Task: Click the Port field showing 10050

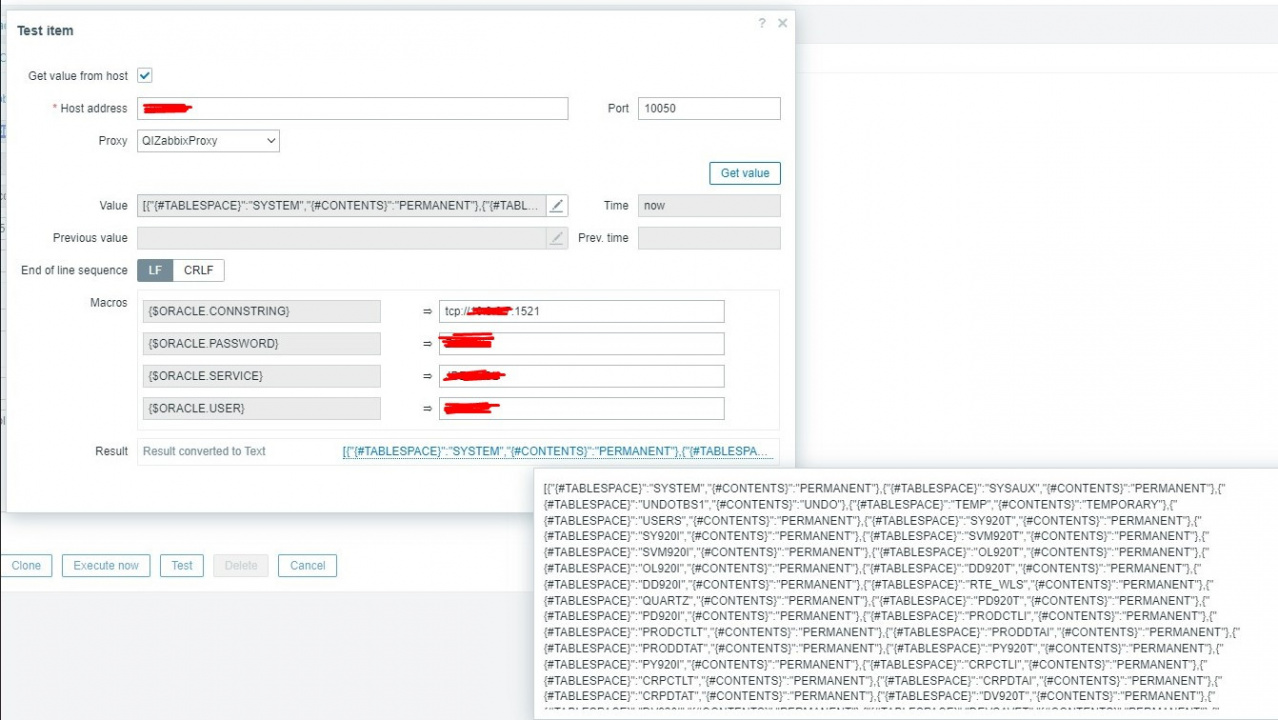Action: pos(708,108)
